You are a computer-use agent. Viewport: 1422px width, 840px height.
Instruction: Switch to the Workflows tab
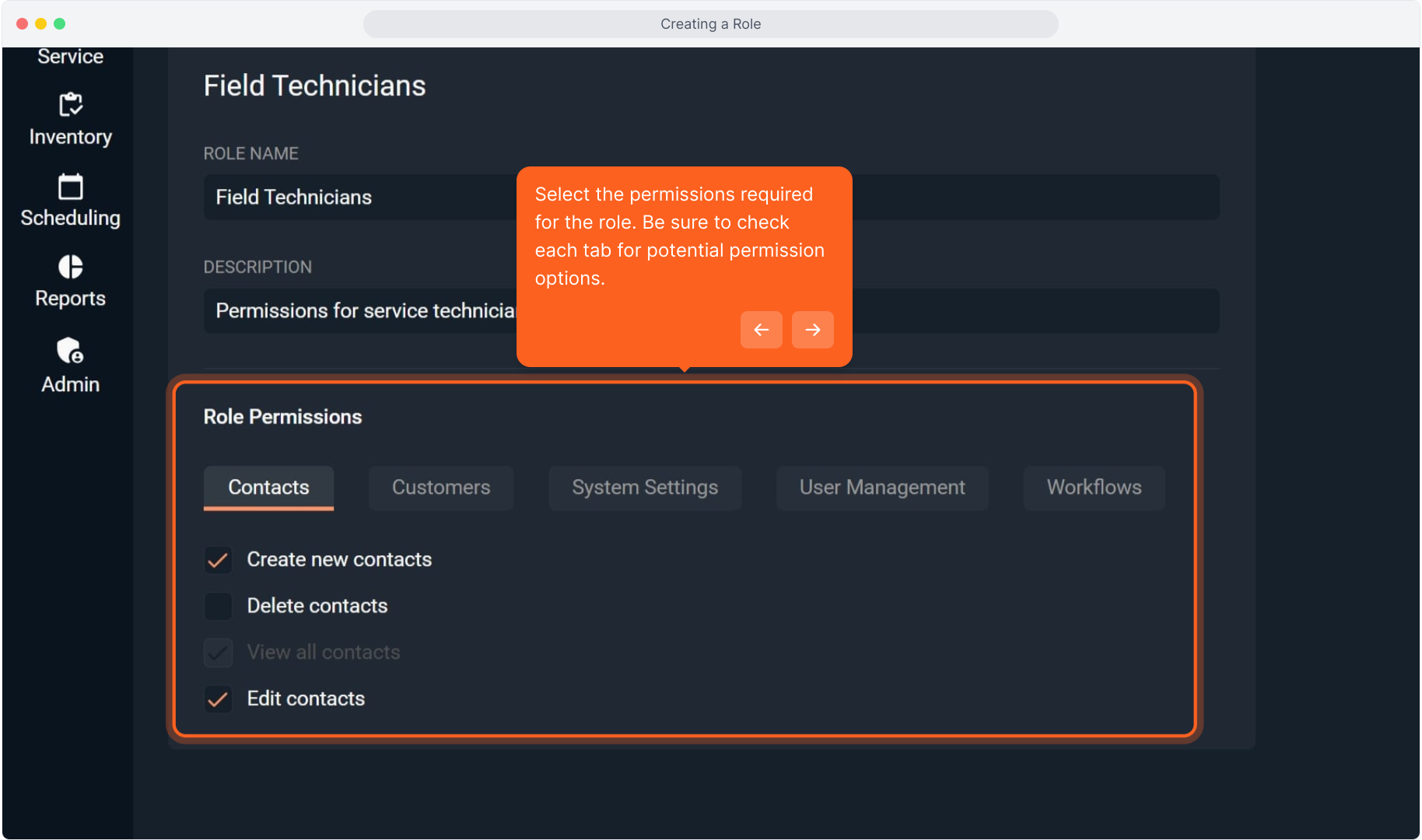(x=1093, y=488)
